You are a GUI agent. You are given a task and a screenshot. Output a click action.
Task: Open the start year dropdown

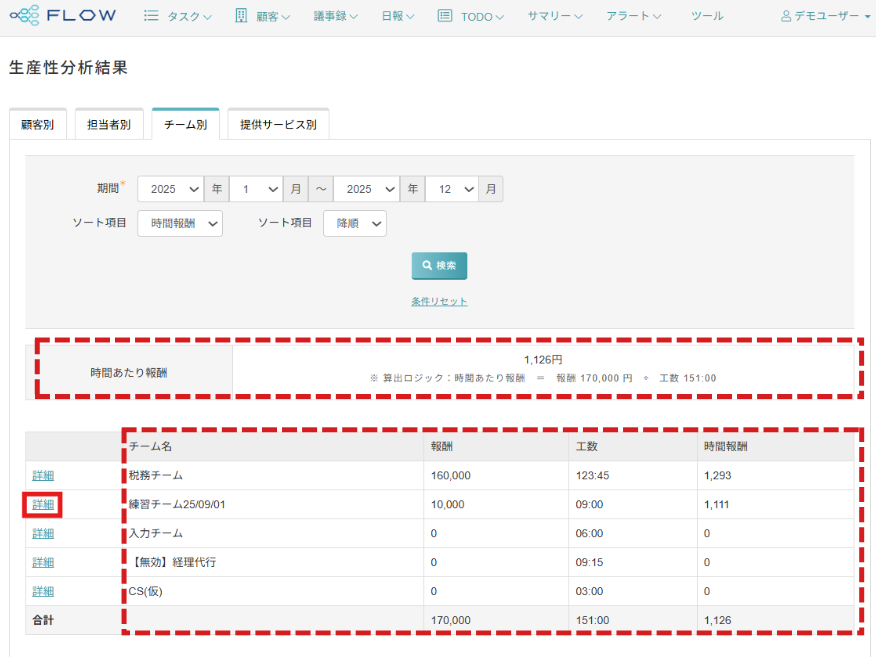coord(170,189)
